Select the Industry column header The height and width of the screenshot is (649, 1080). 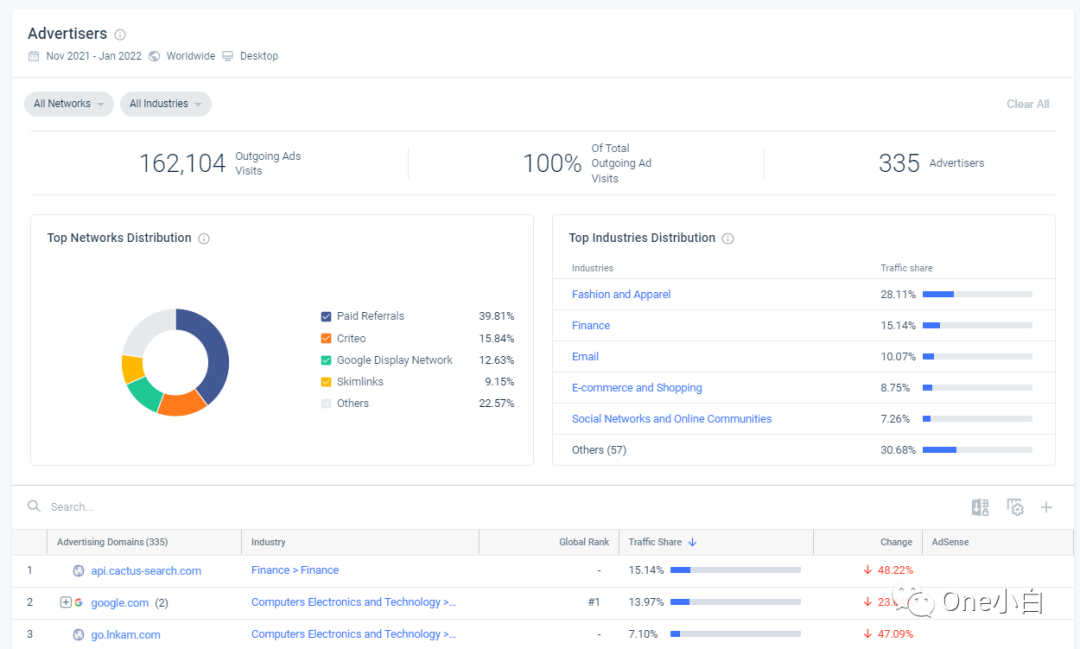pyautogui.click(x=267, y=541)
